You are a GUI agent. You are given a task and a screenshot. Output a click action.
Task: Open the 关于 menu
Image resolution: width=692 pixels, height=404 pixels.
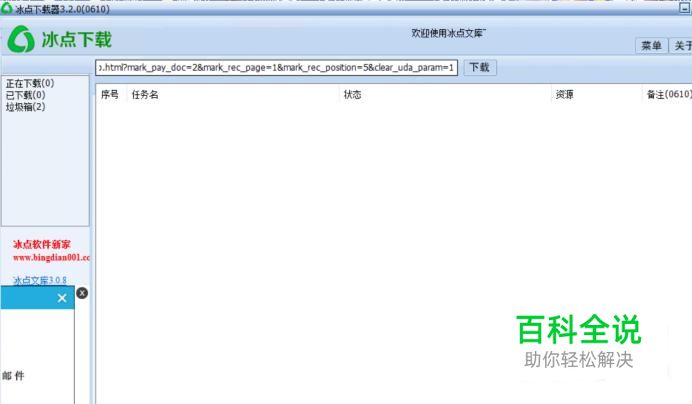(x=682, y=45)
